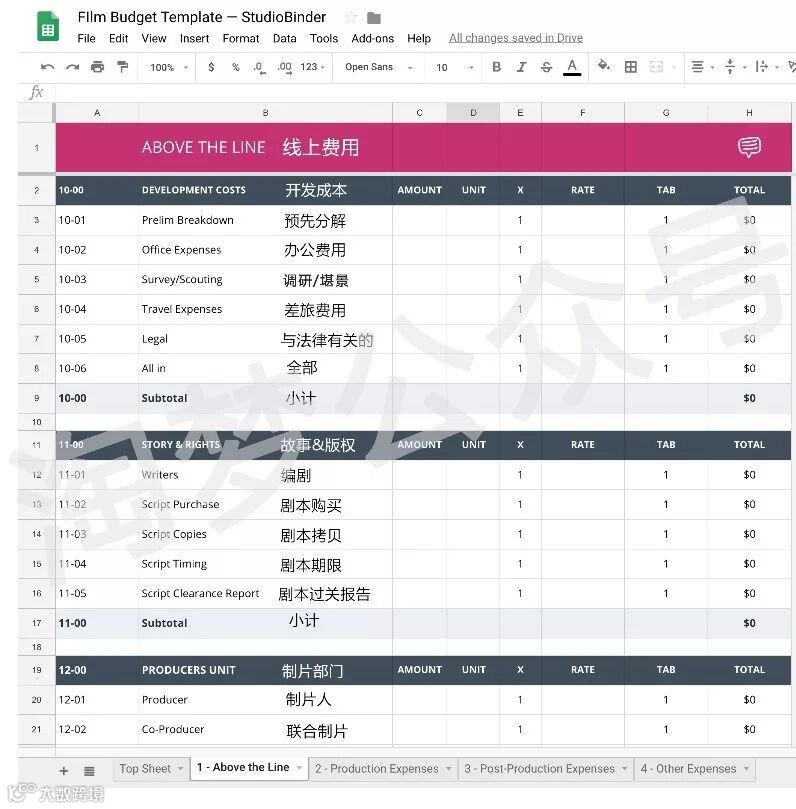
Task: Open the Add-ons menu
Action: point(372,39)
